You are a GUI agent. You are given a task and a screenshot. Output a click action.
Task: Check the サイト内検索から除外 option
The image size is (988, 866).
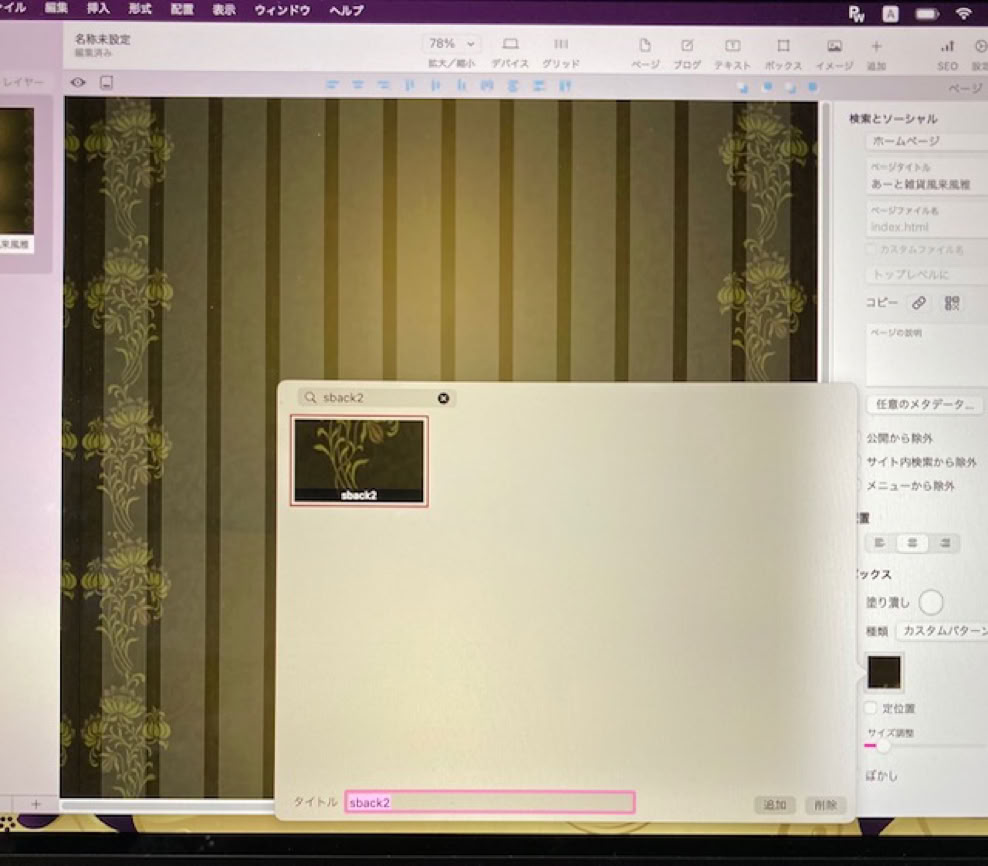coord(860,461)
